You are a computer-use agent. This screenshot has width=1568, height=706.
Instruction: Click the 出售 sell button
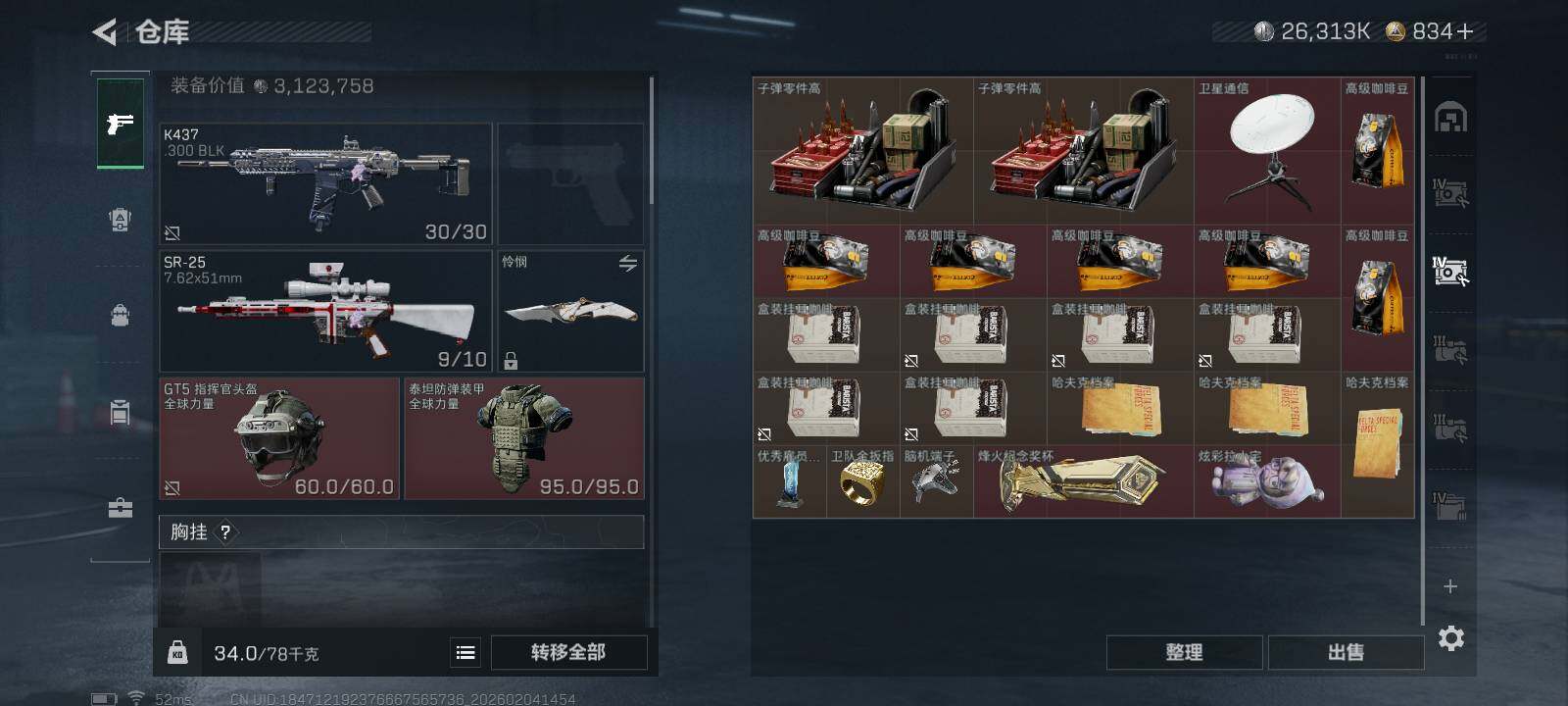pos(1346,652)
